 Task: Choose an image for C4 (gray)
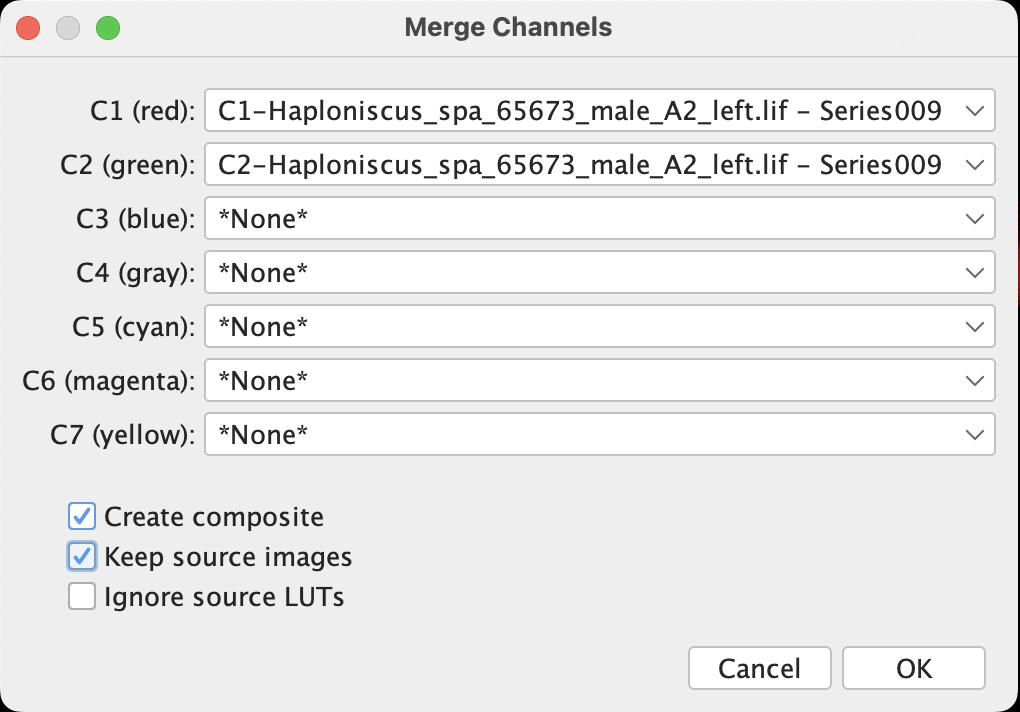pos(598,272)
